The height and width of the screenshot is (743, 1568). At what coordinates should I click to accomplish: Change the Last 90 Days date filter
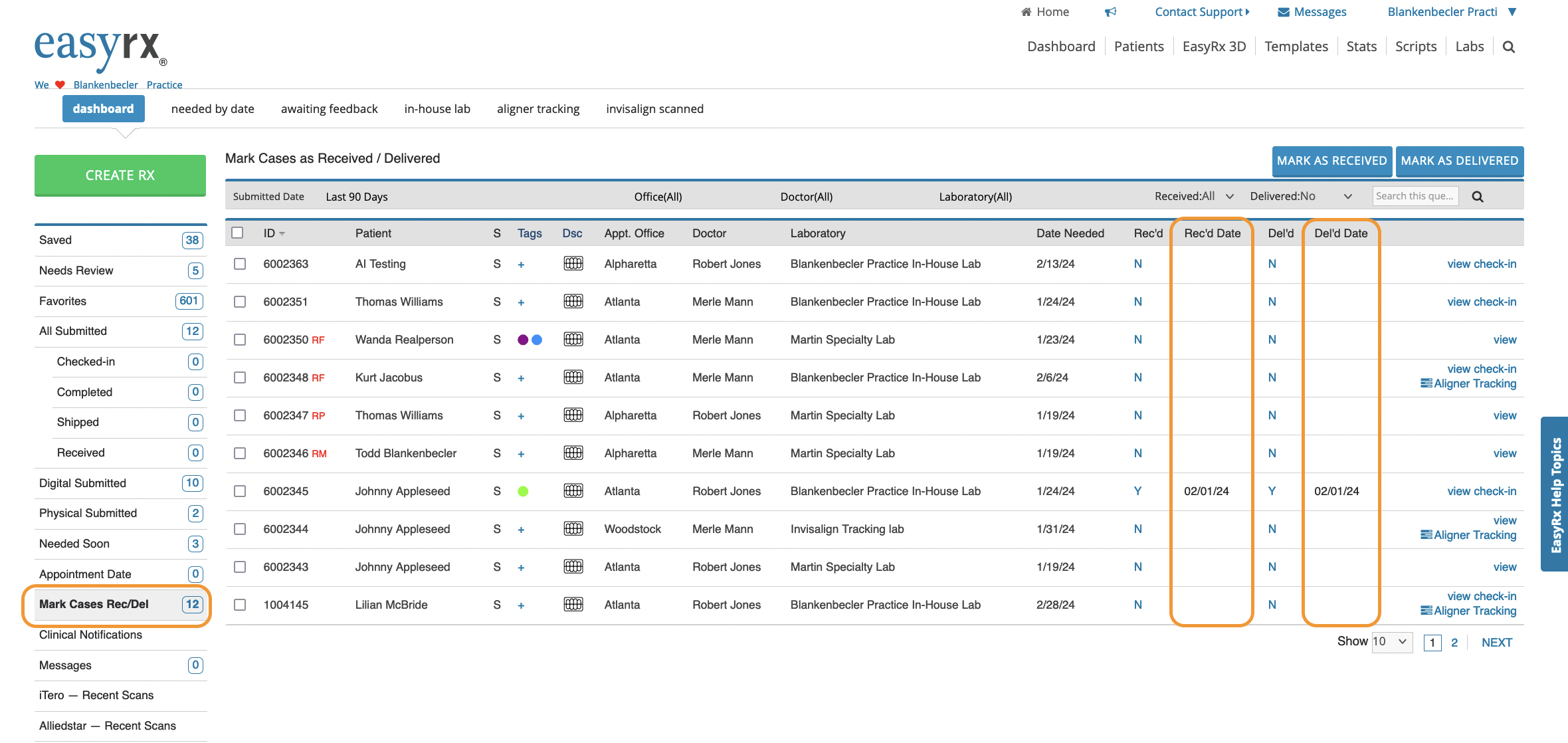[x=357, y=197]
